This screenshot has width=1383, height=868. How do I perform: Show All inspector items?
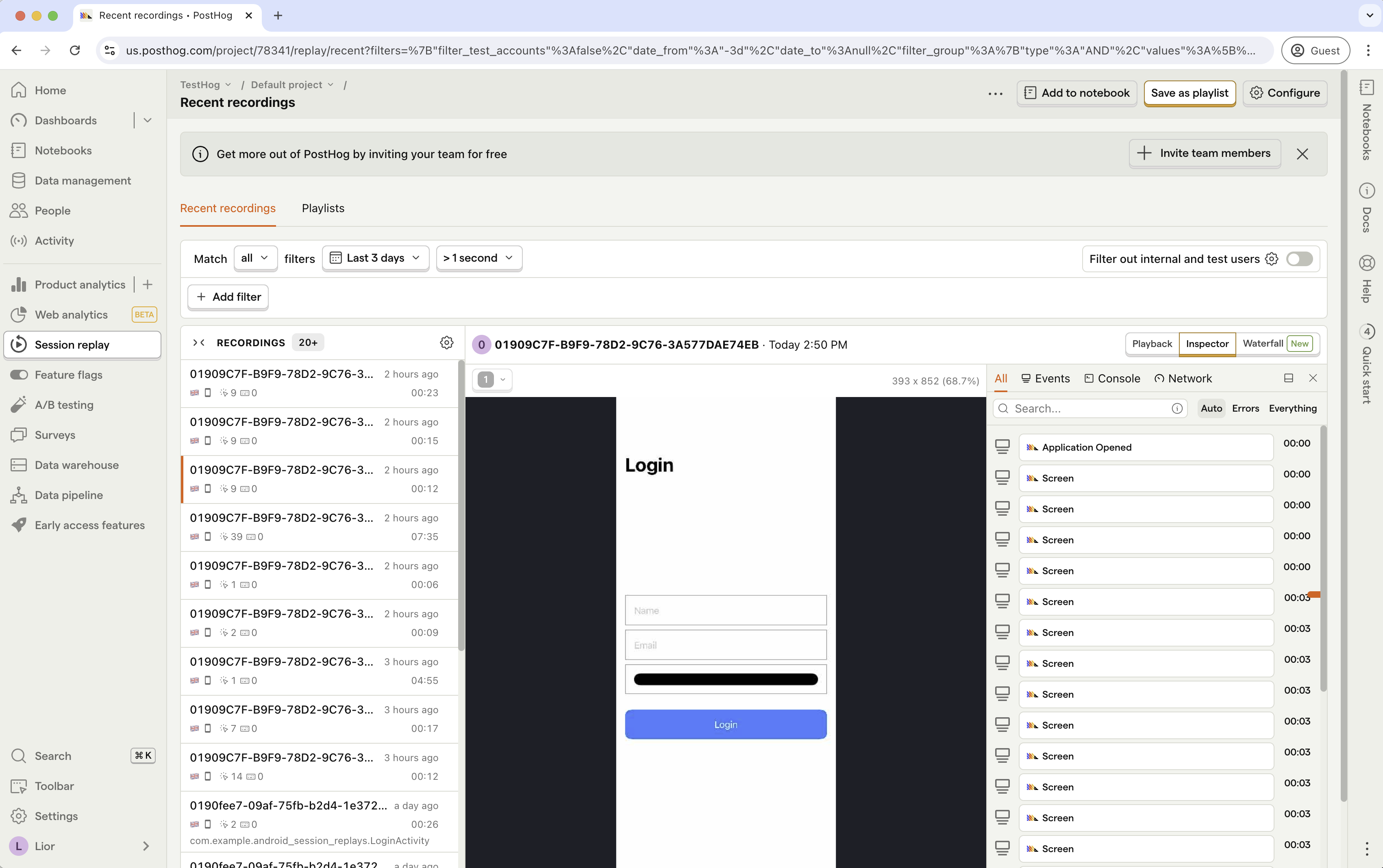[x=1000, y=378]
